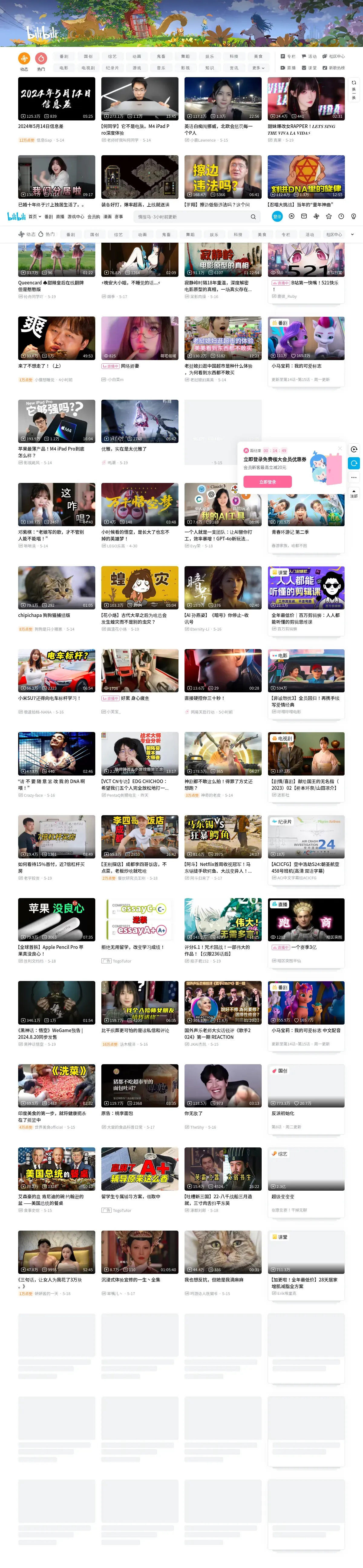Open the '蝗灾' video thumbnail
The image size is (363, 1568).
click(140, 587)
